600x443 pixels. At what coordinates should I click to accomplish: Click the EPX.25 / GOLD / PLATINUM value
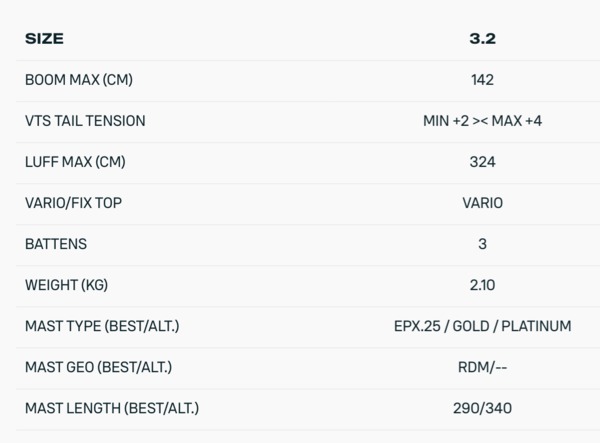coord(482,326)
